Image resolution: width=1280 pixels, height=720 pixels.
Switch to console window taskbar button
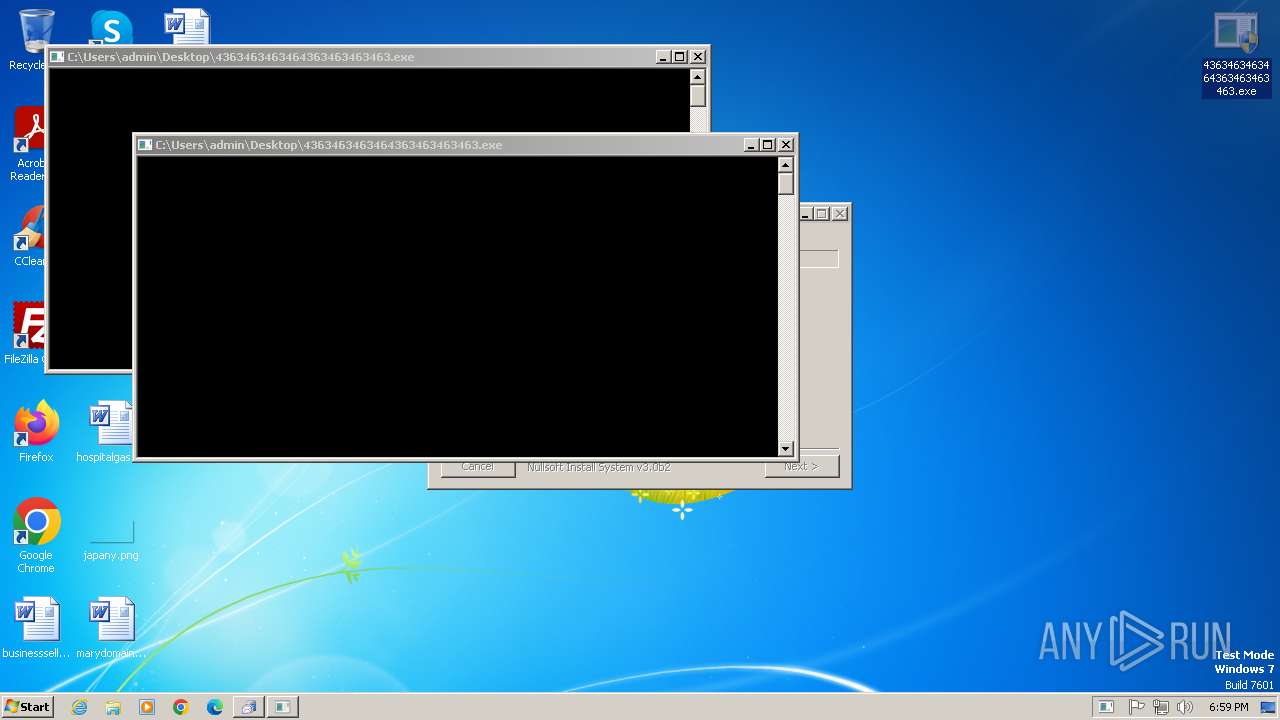click(282, 707)
